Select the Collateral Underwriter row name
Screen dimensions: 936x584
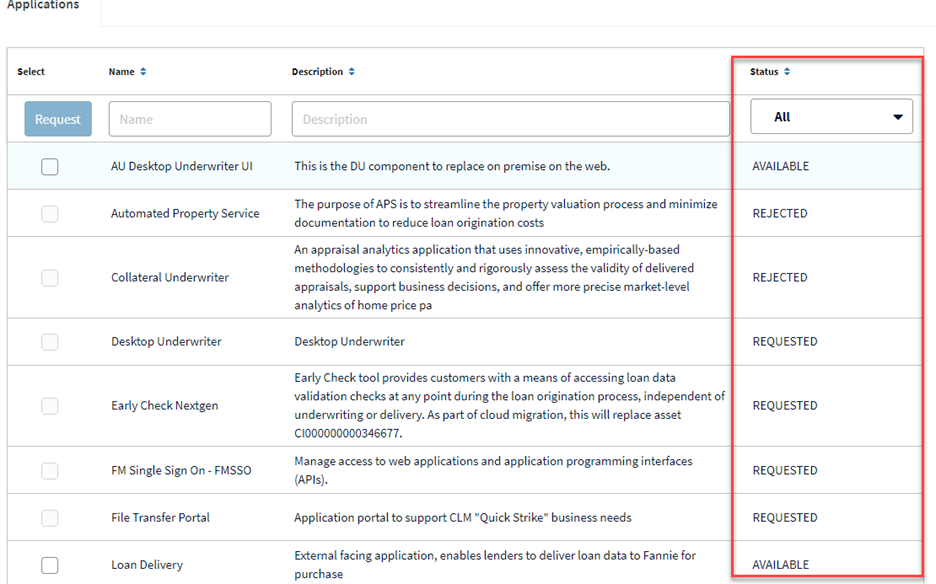[x=170, y=278]
